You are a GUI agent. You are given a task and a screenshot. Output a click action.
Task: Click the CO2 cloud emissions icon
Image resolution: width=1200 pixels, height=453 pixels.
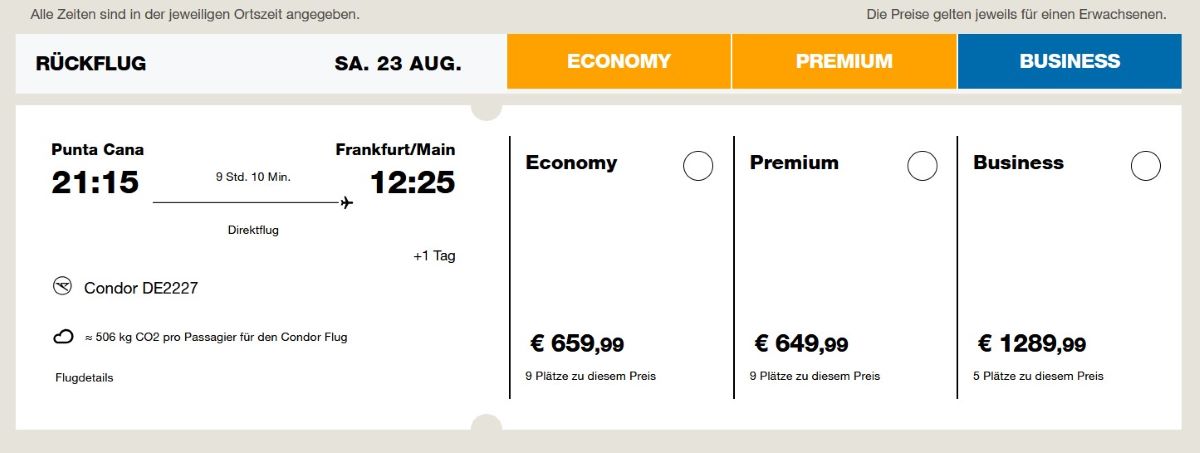(x=63, y=337)
